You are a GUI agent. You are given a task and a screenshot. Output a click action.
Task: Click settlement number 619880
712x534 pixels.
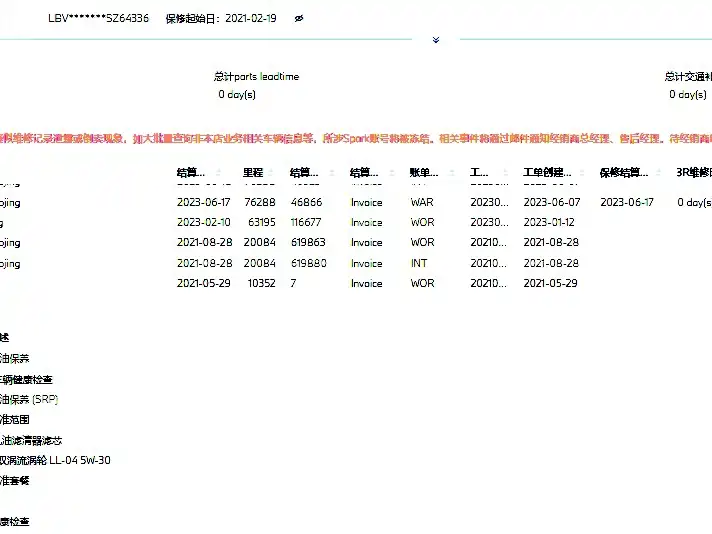click(309, 263)
